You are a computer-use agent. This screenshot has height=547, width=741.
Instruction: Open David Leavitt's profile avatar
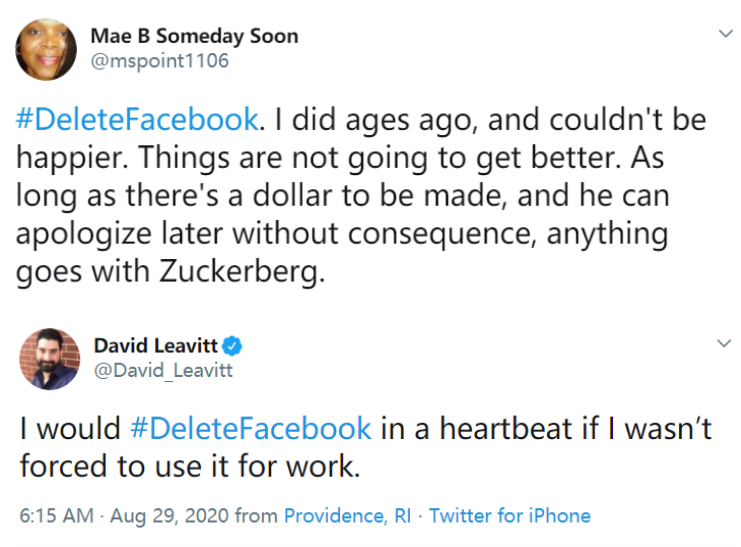(x=48, y=358)
